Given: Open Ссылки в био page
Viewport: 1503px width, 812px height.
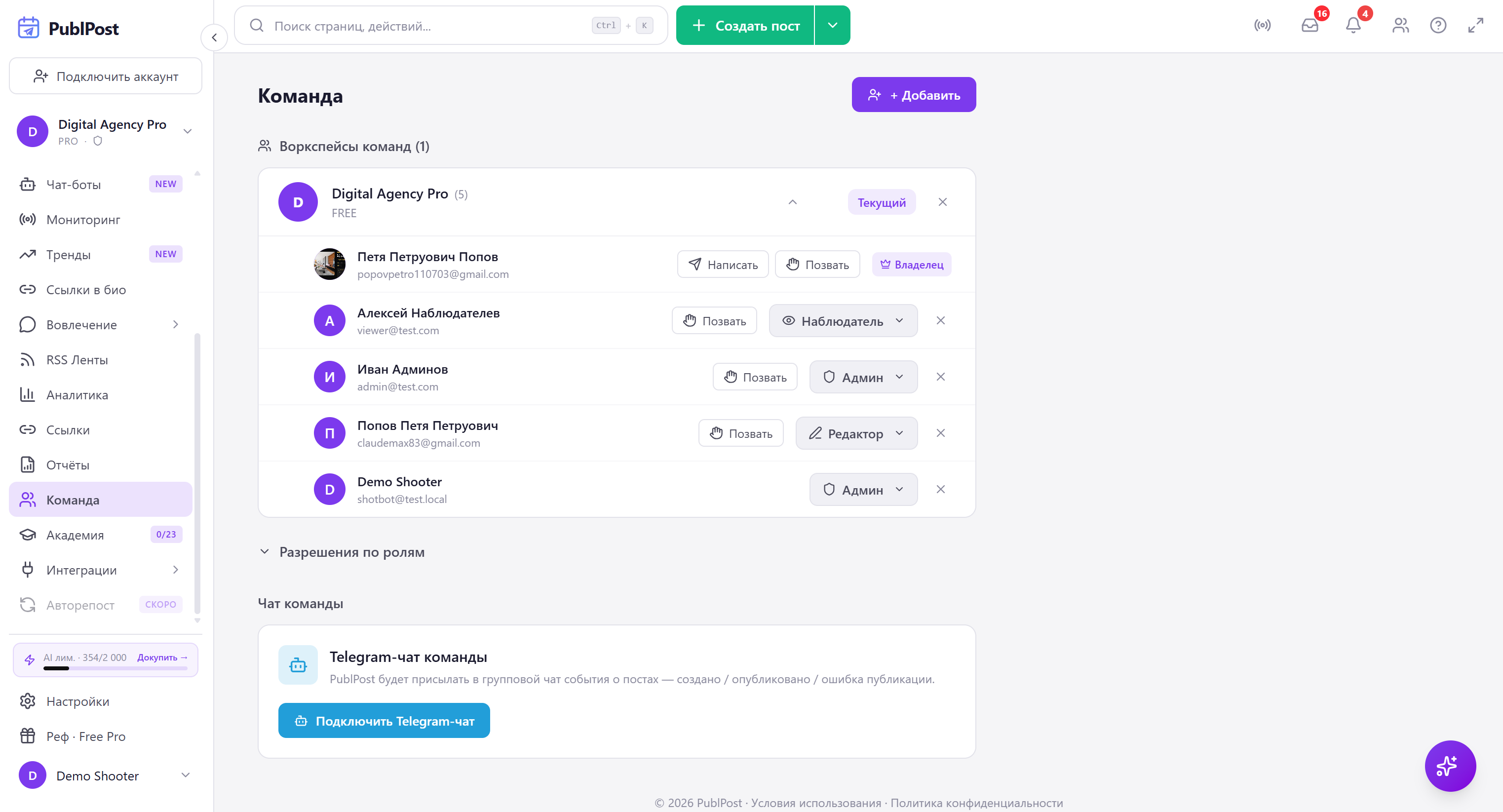Looking at the screenshot, I should pyautogui.click(x=100, y=290).
